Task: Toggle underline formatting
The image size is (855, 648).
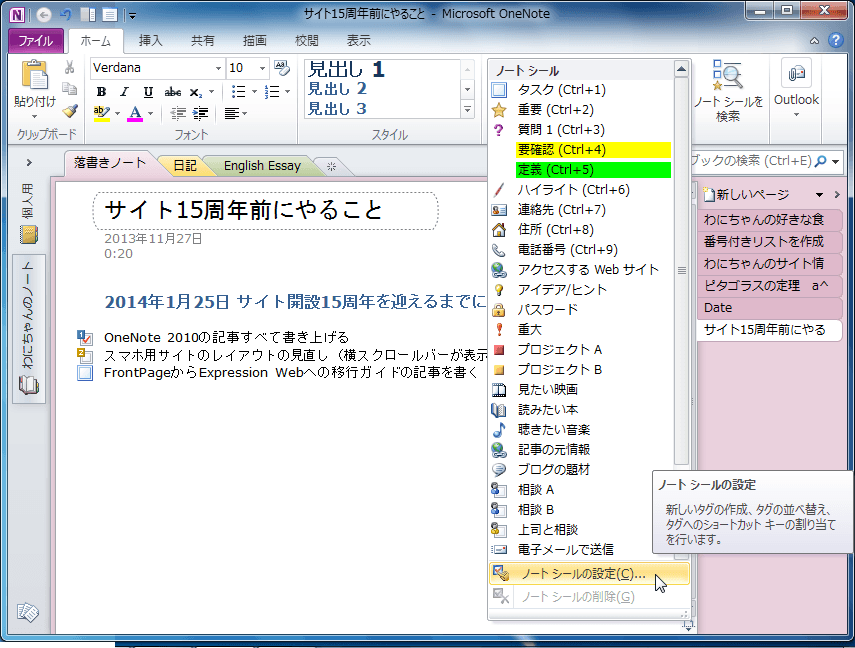Action: (148, 92)
